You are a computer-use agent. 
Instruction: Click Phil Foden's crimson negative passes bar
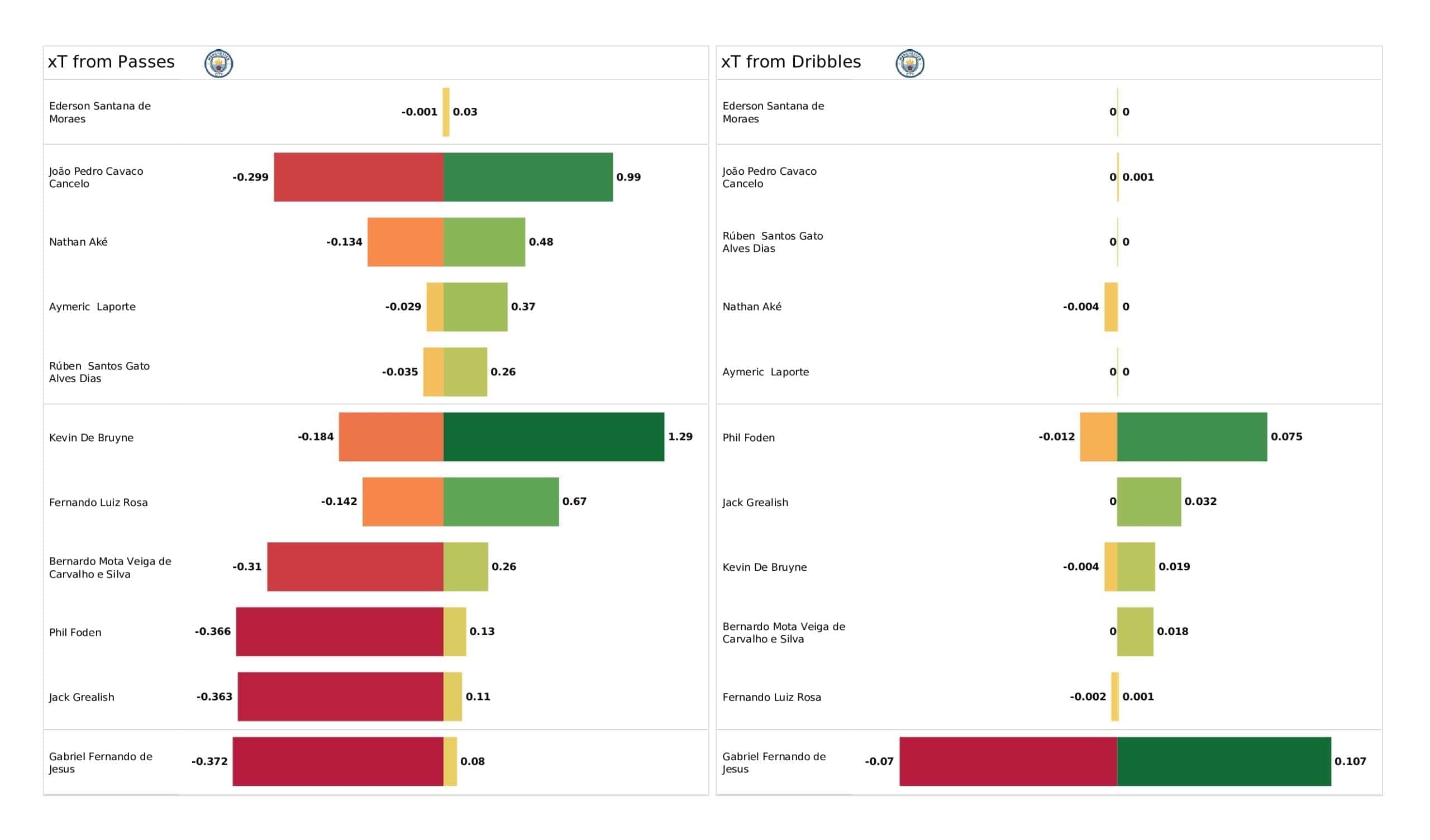pos(339,631)
